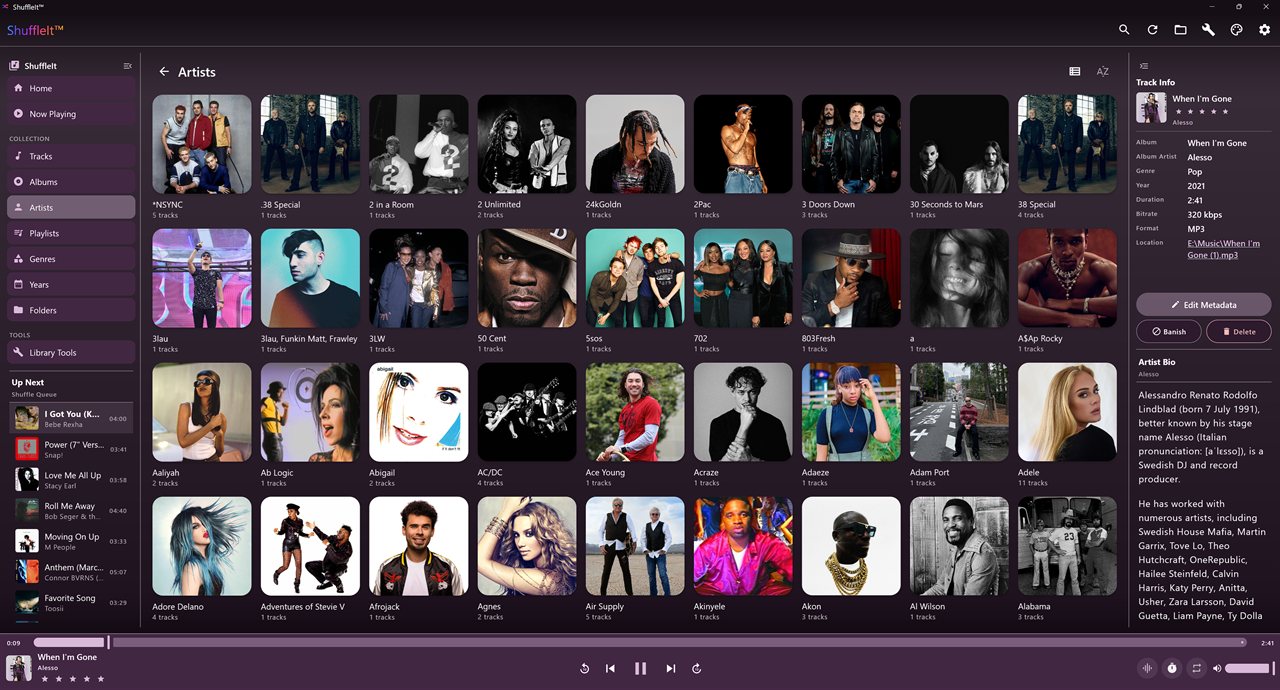This screenshot has height=690, width=1280.
Task: Click the Edit Metadata button
Action: pyautogui.click(x=1204, y=304)
